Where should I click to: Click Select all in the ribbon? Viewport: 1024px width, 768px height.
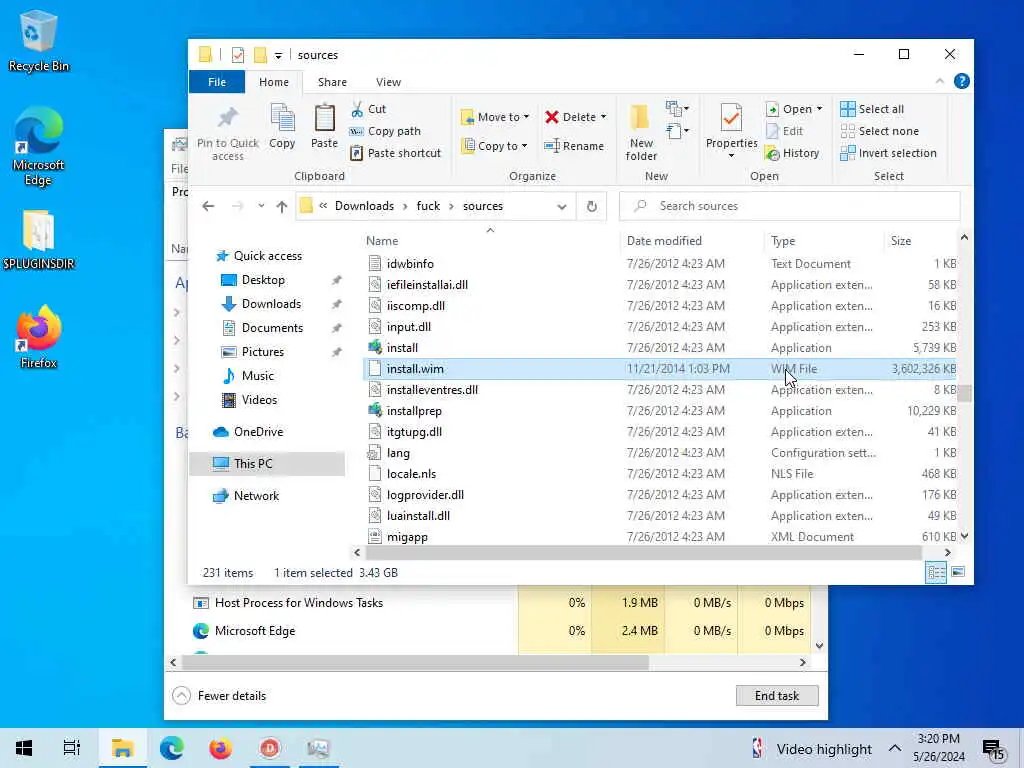click(x=872, y=109)
